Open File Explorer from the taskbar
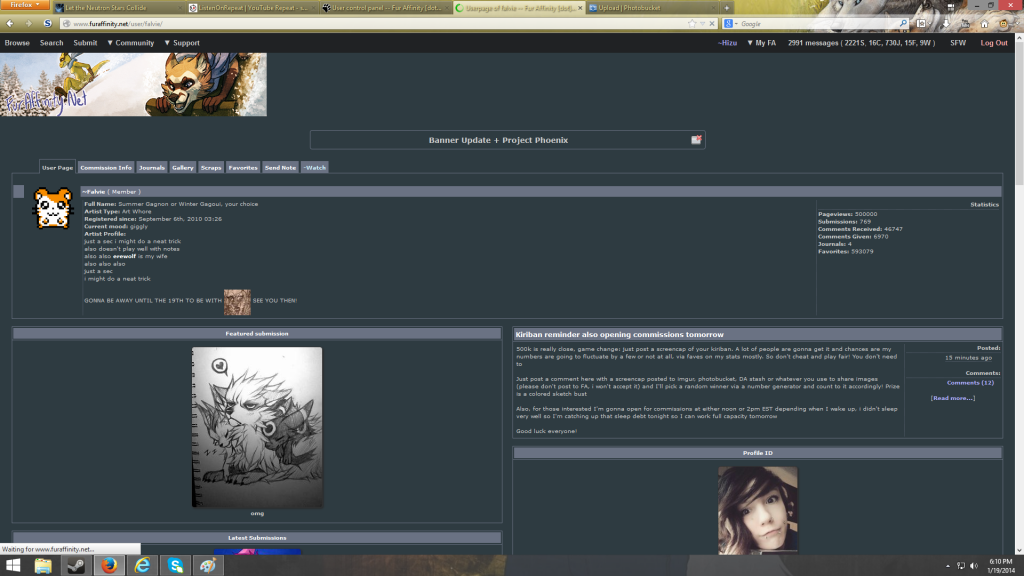The image size is (1024, 576). [x=43, y=566]
